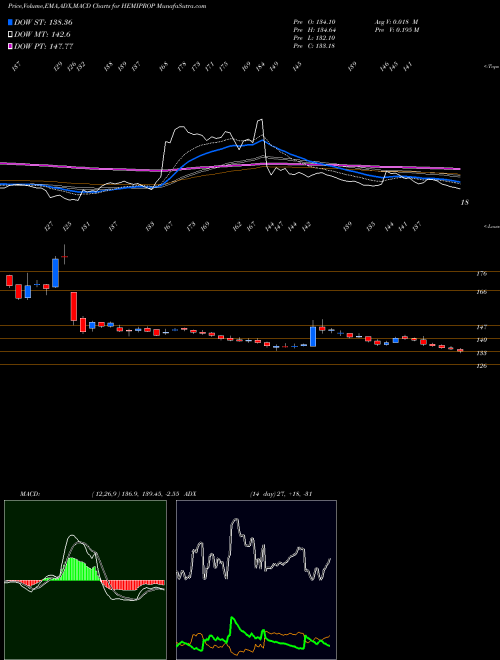Click the Pre C close price value
Viewport: 500px width, 660px height.
324,46
